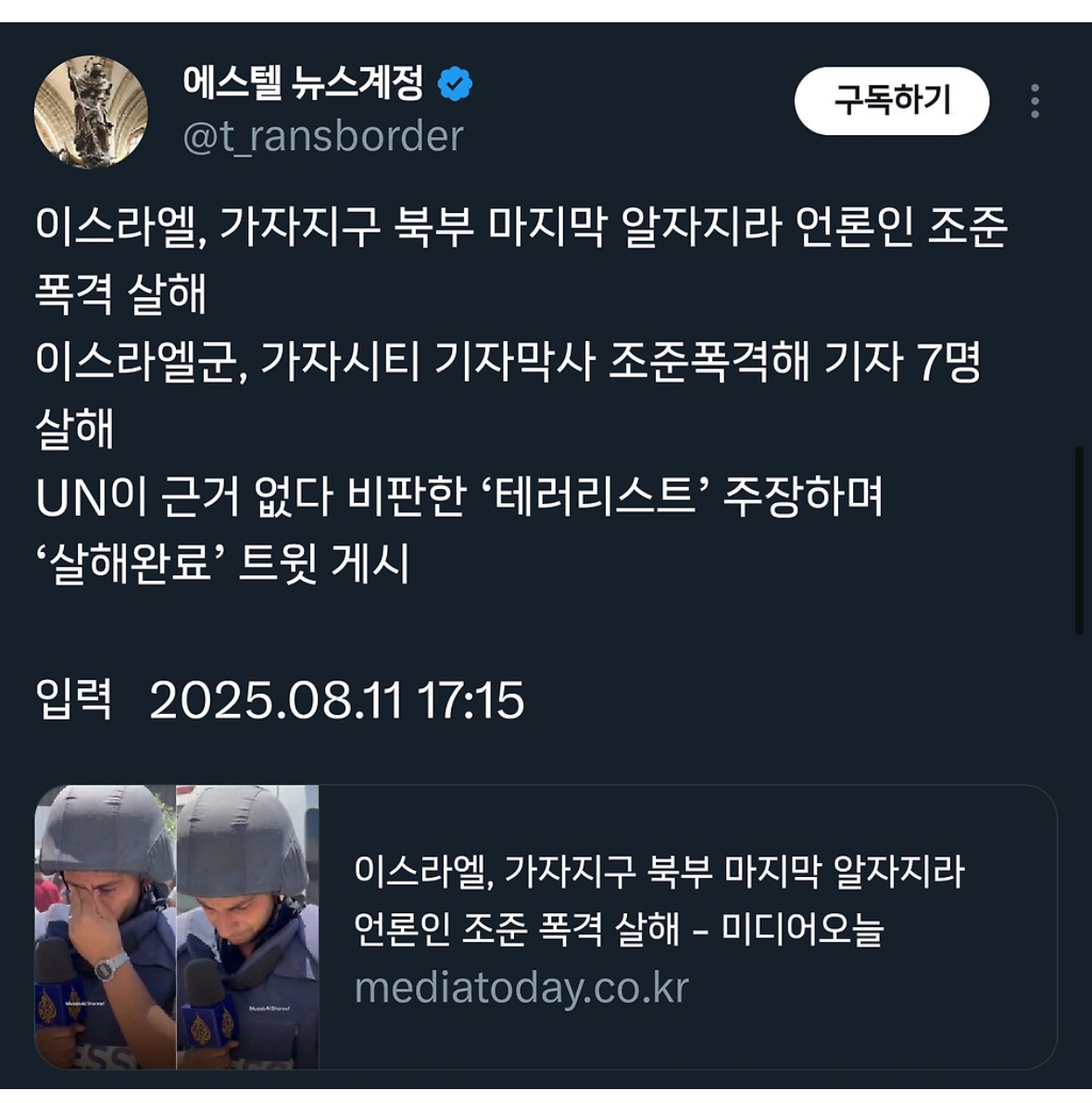Open the mediatoday.co.kr domain link
This screenshot has height=1103, width=1092.
coord(521,987)
